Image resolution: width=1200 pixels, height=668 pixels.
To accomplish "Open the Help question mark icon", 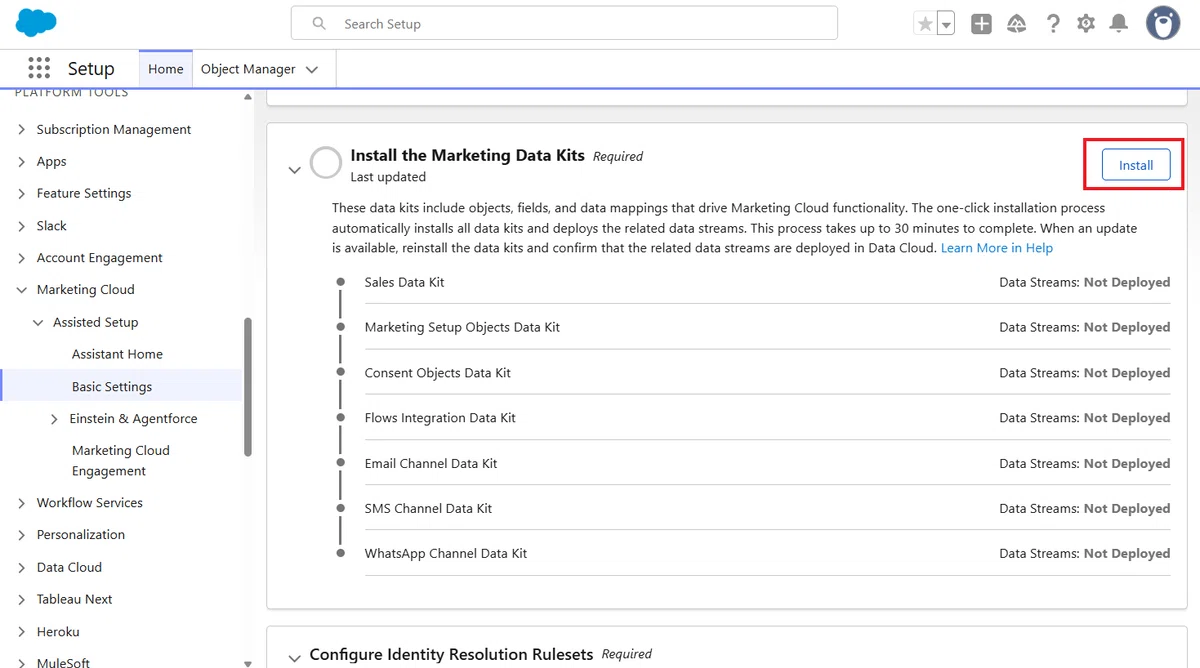I will pyautogui.click(x=1053, y=23).
